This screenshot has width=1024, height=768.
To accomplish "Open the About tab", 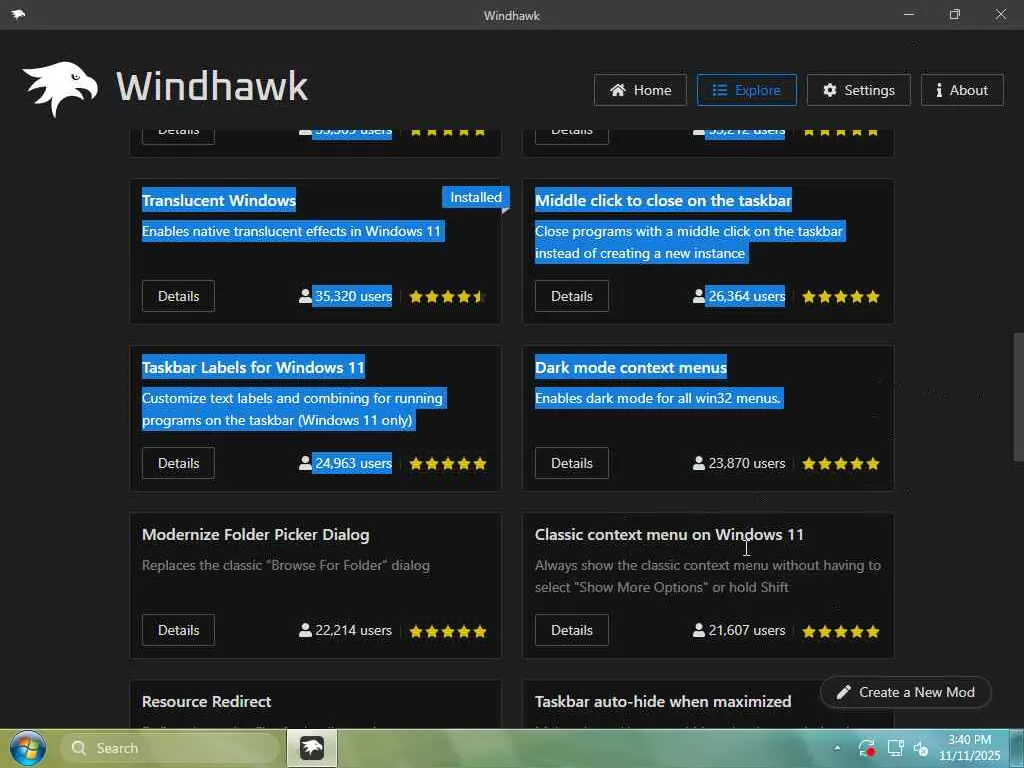I will click(962, 90).
